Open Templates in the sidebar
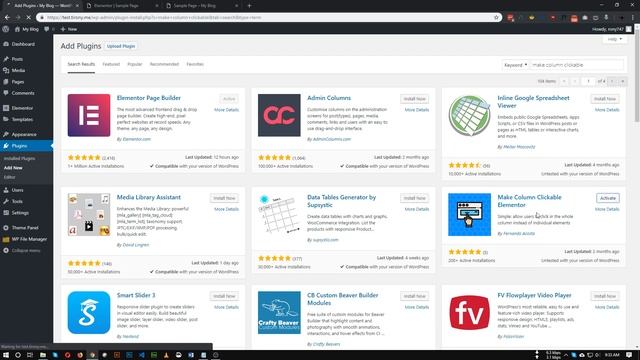640x360 pixels. pos(22,120)
